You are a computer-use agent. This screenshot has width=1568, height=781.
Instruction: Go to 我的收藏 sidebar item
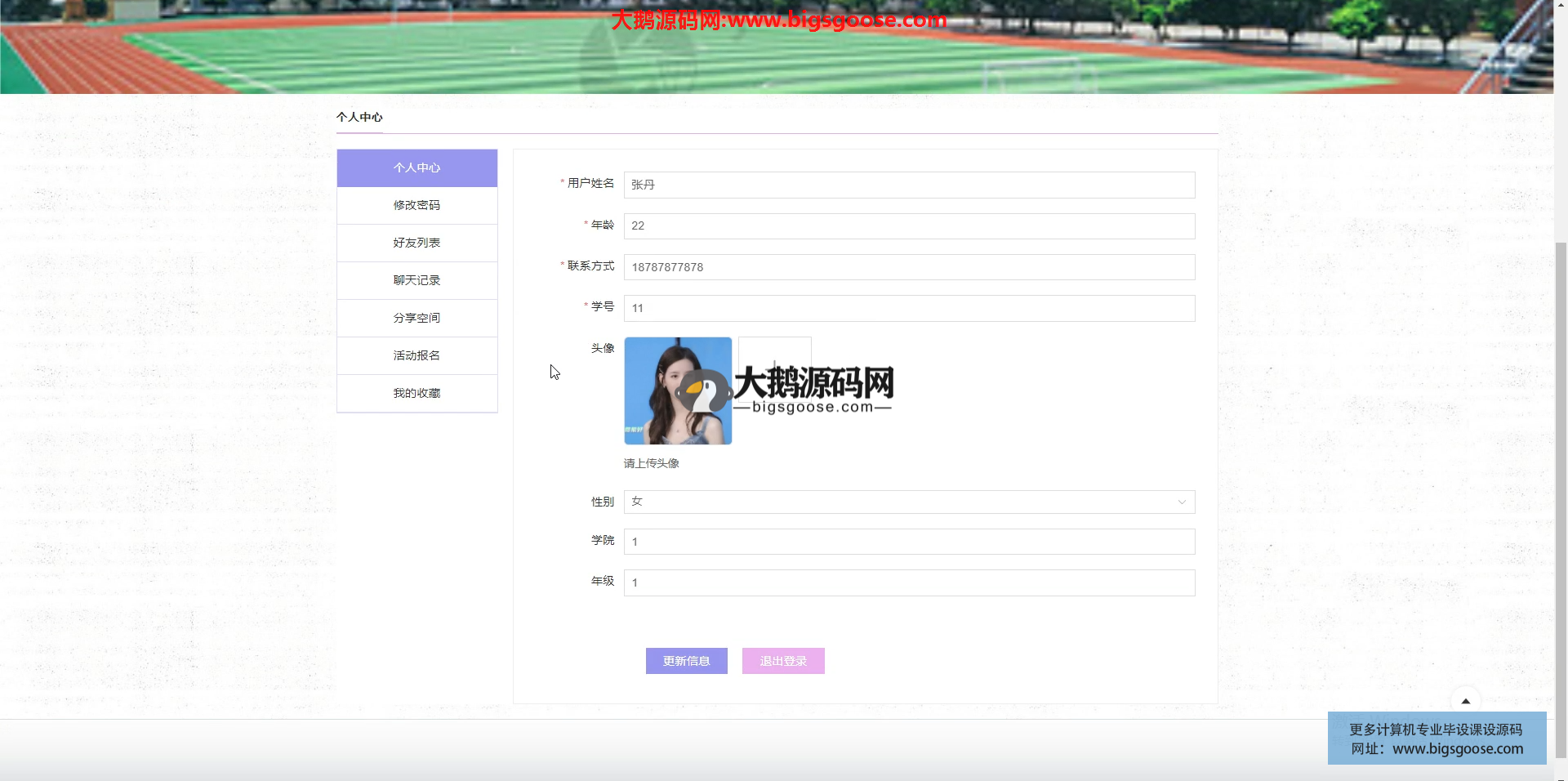pos(416,394)
